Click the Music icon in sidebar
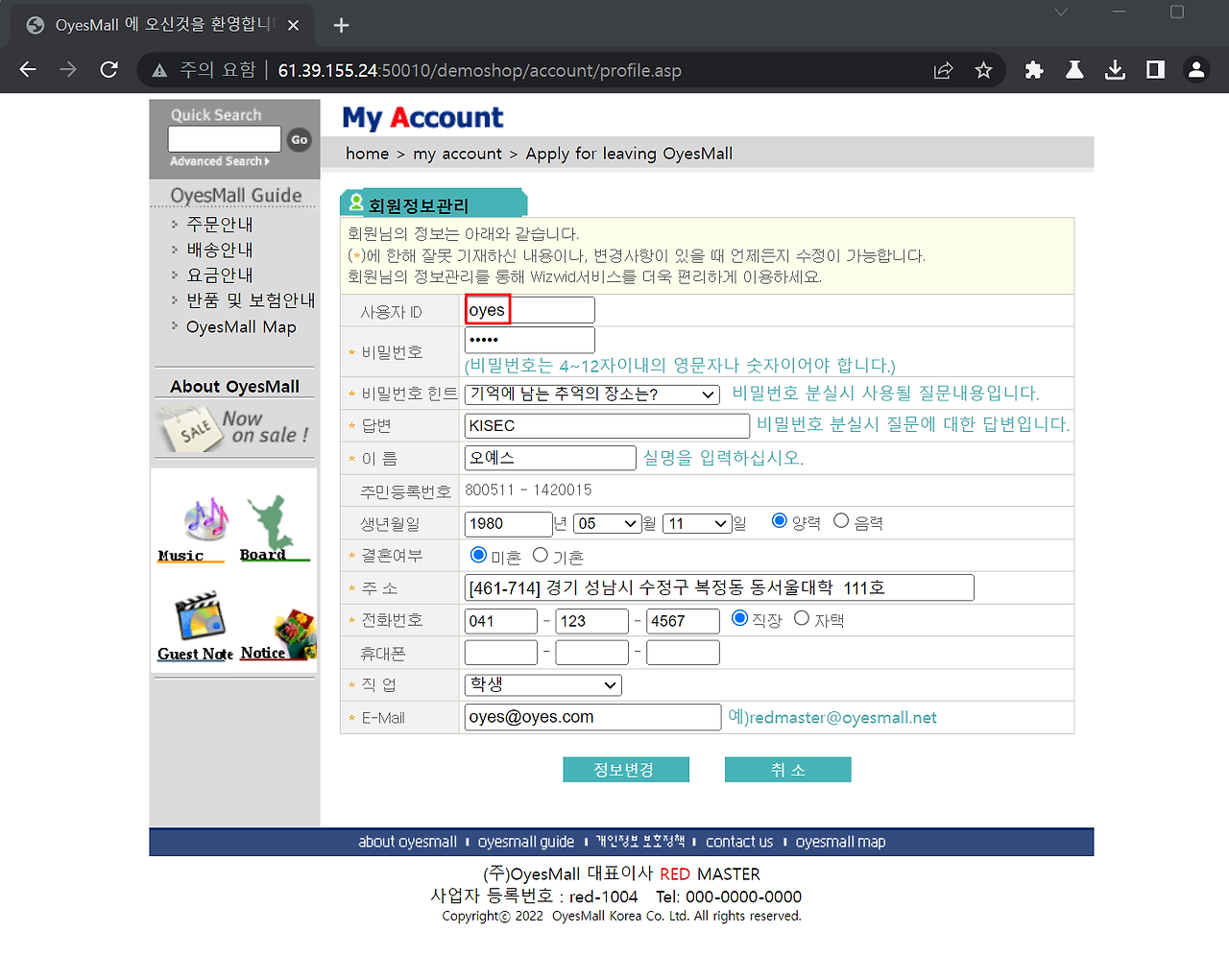 click(x=205, y=523)
